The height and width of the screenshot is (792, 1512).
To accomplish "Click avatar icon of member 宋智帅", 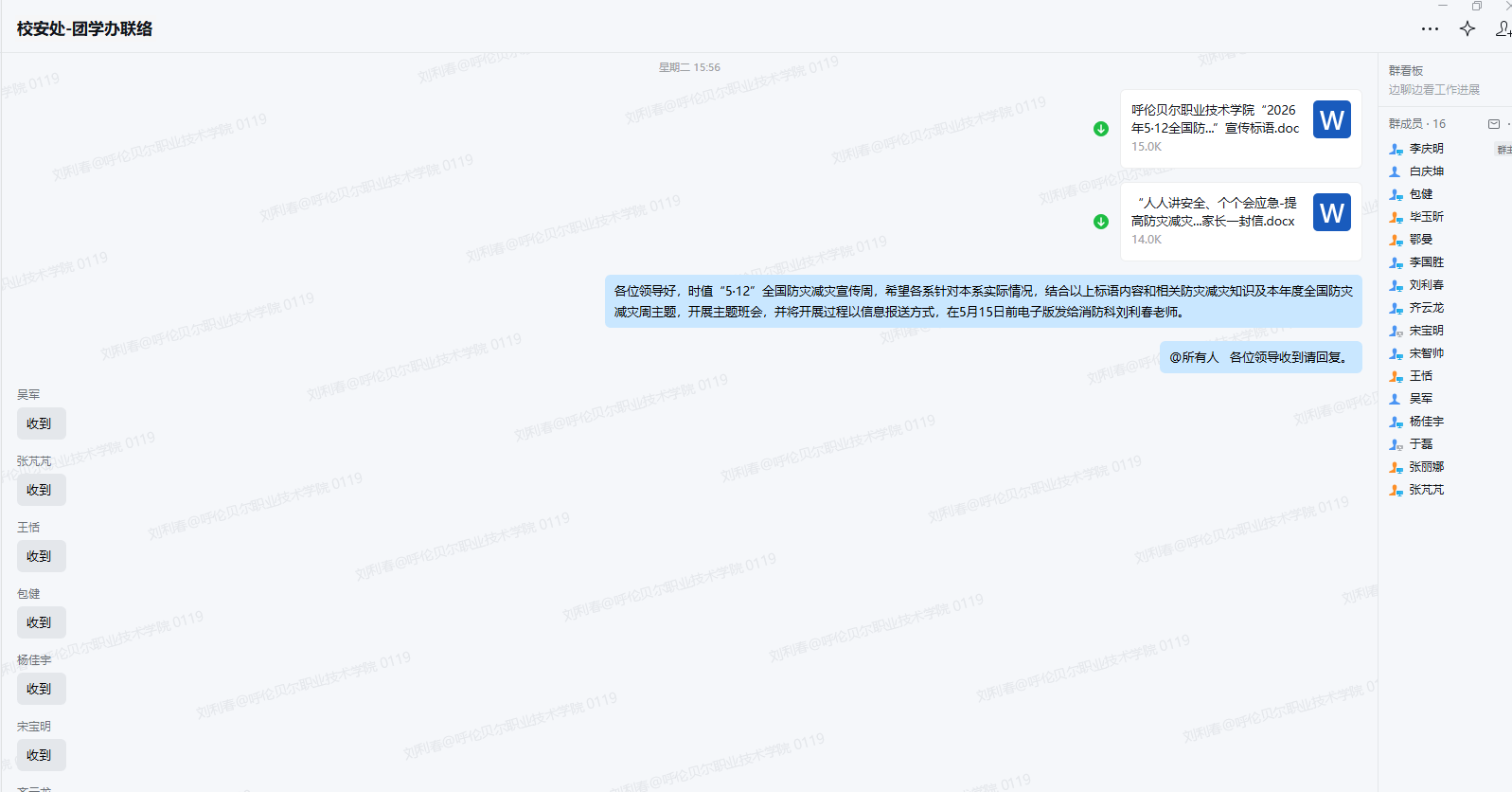I will click(x=1396, y=353).
